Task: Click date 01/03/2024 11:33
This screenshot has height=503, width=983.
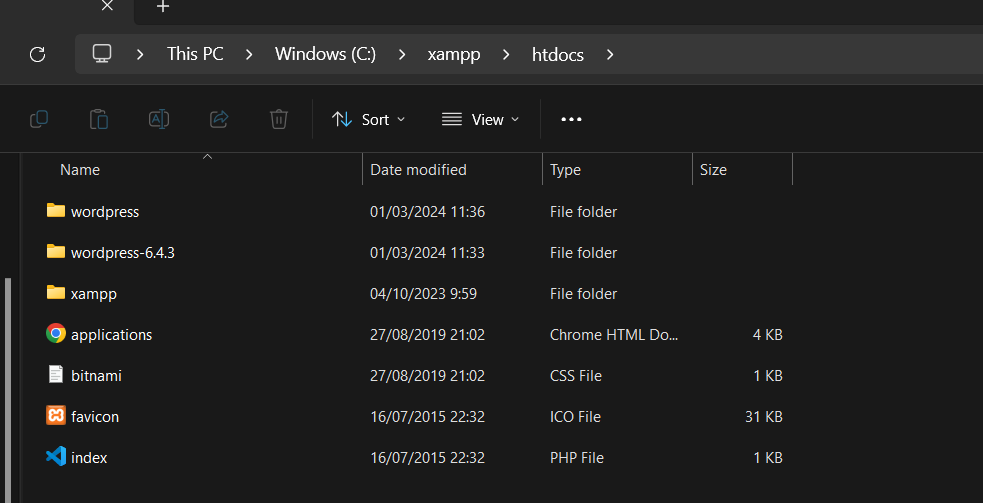Action: coord(428,253)
